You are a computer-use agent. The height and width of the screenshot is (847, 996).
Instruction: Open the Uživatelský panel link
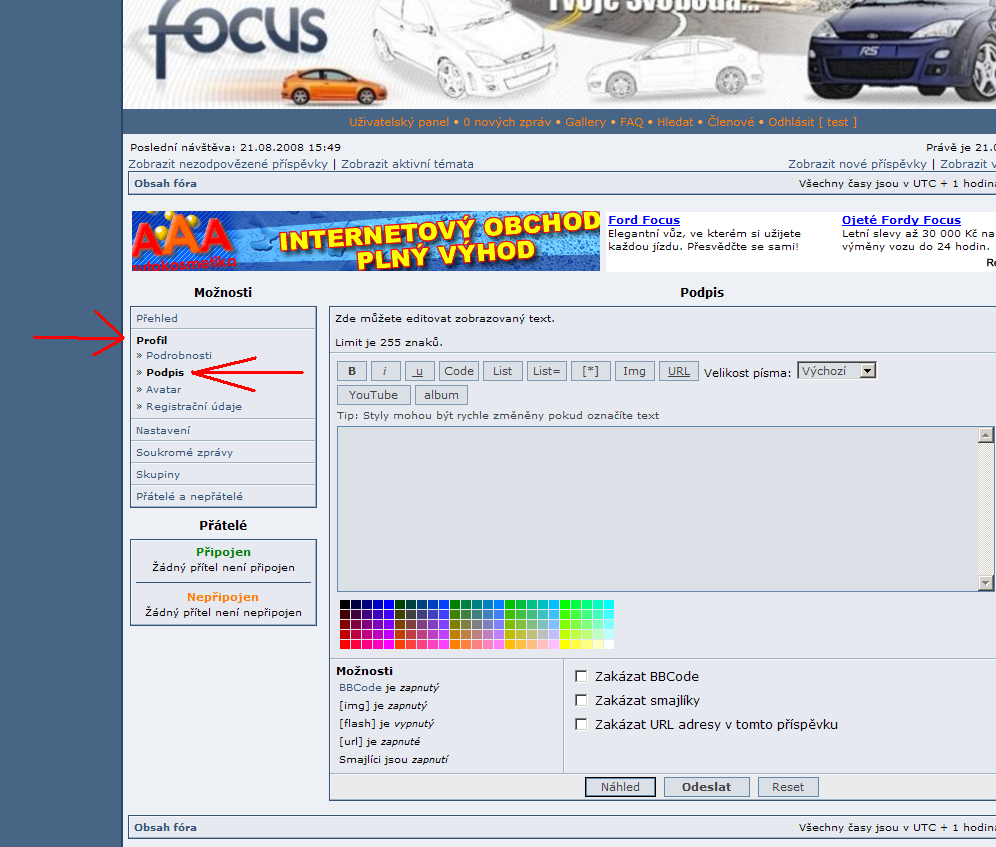[x=399, y=122]
